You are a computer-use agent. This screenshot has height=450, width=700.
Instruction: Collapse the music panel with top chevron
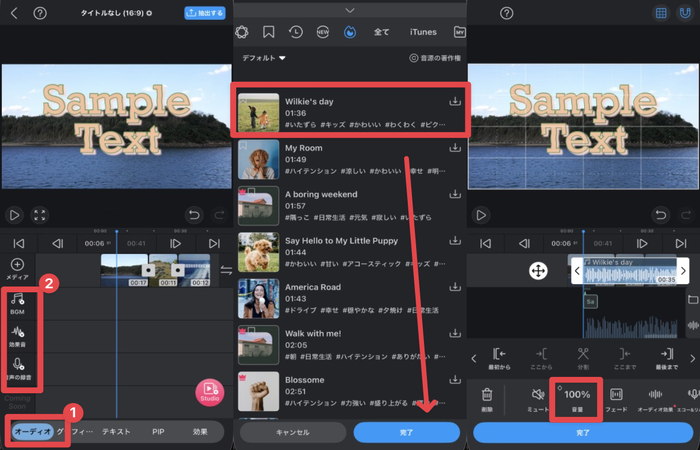[349, 9]
